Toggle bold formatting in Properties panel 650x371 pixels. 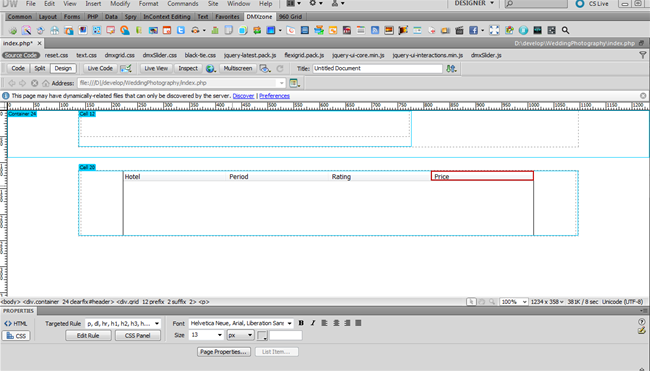click(x=301, y=323)
